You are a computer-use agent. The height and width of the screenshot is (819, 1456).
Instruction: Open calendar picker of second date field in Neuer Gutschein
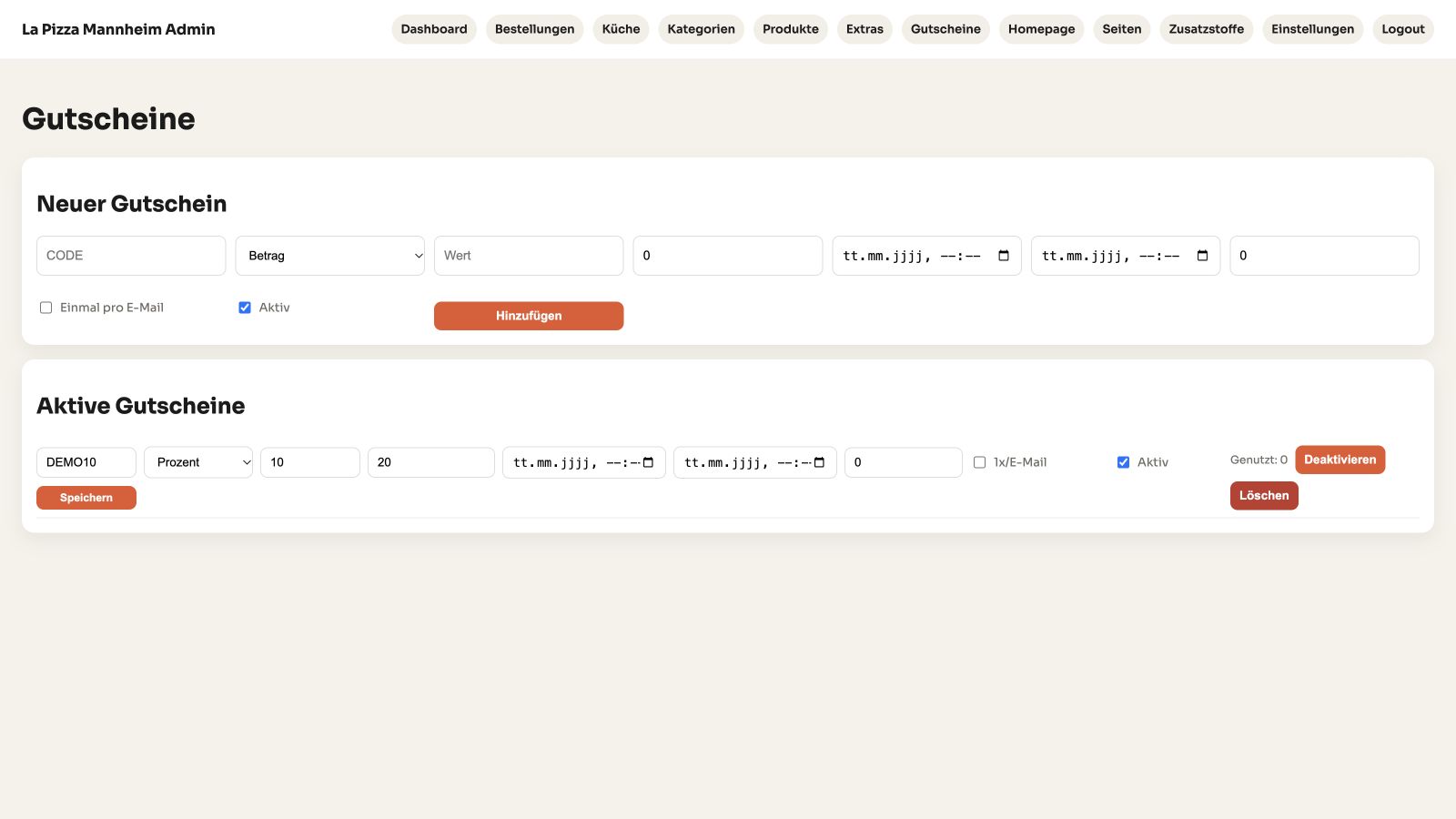(x=1202, y=256)
